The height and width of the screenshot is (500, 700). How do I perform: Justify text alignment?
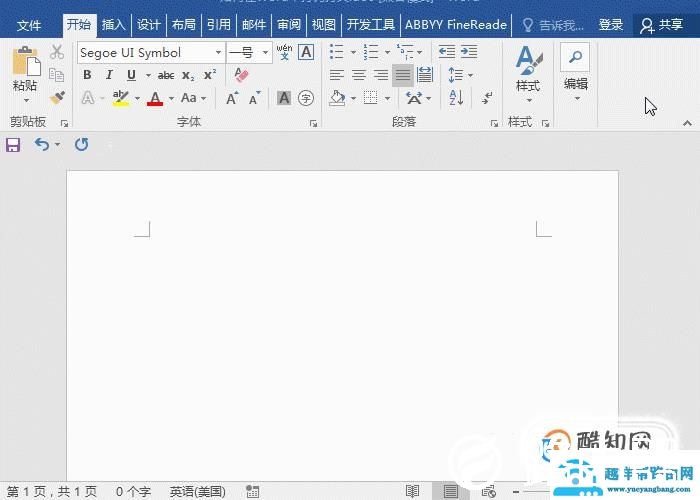[x=403, y=75]
